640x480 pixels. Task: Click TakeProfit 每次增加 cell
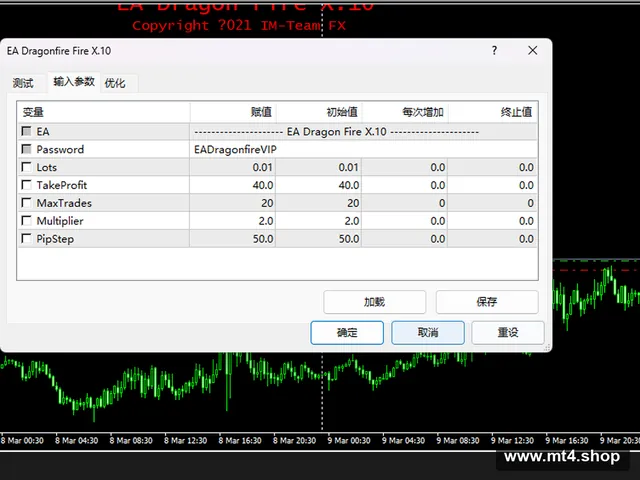(404, 185)
